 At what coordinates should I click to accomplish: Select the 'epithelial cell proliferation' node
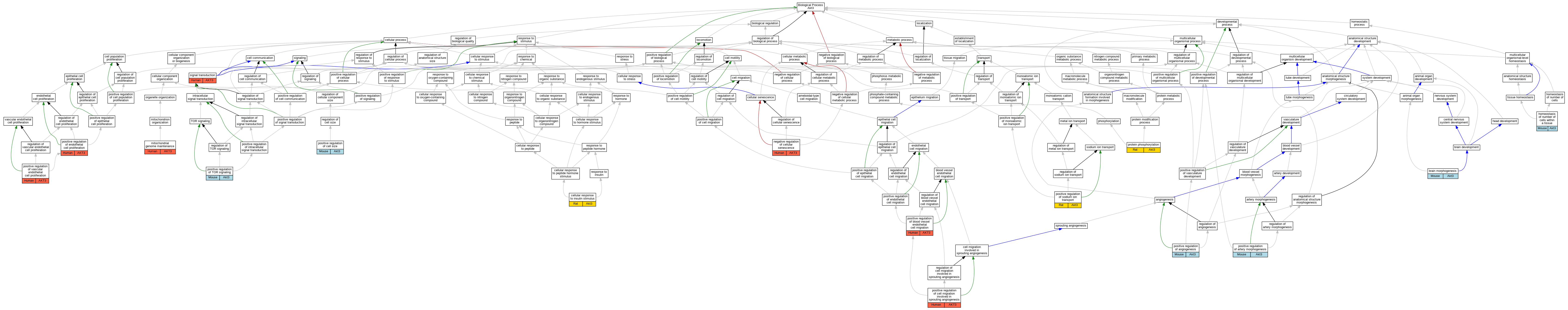(x=74, y=78)
